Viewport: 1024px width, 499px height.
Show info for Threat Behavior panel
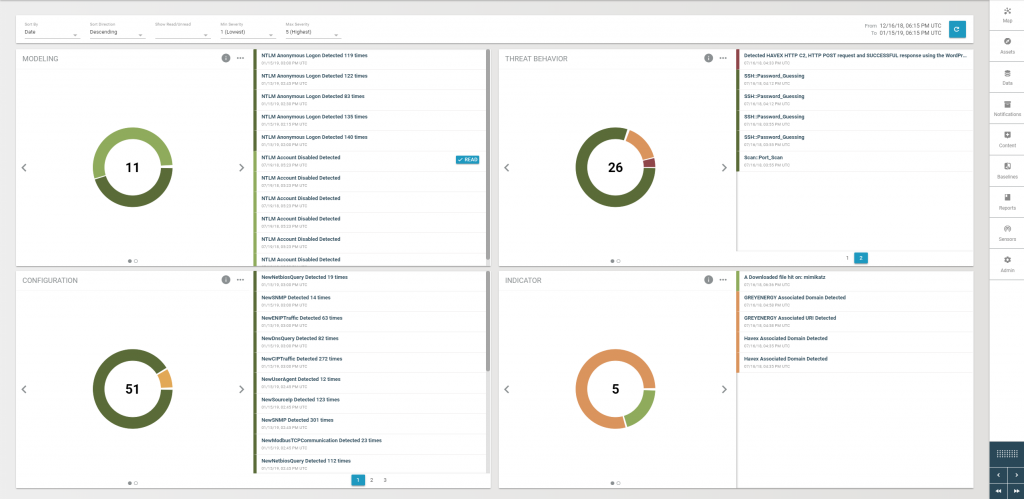(709, 58)
